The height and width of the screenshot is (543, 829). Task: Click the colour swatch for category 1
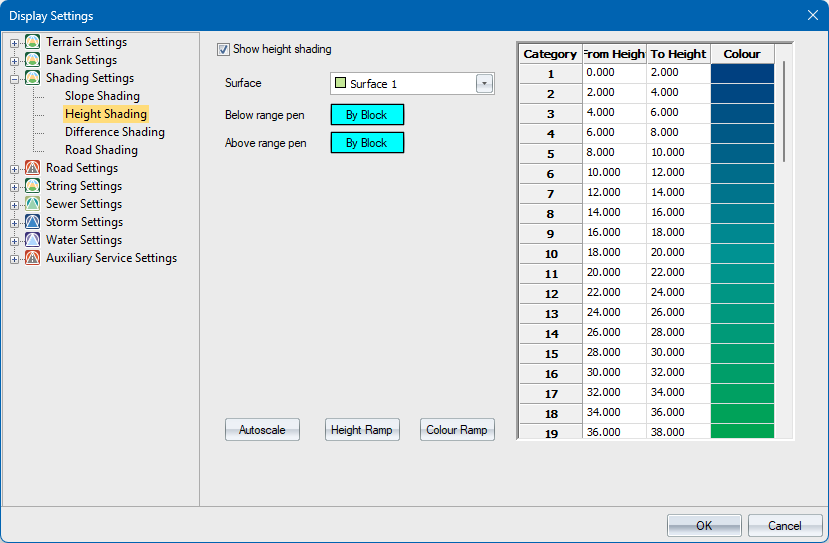(742, 73)
